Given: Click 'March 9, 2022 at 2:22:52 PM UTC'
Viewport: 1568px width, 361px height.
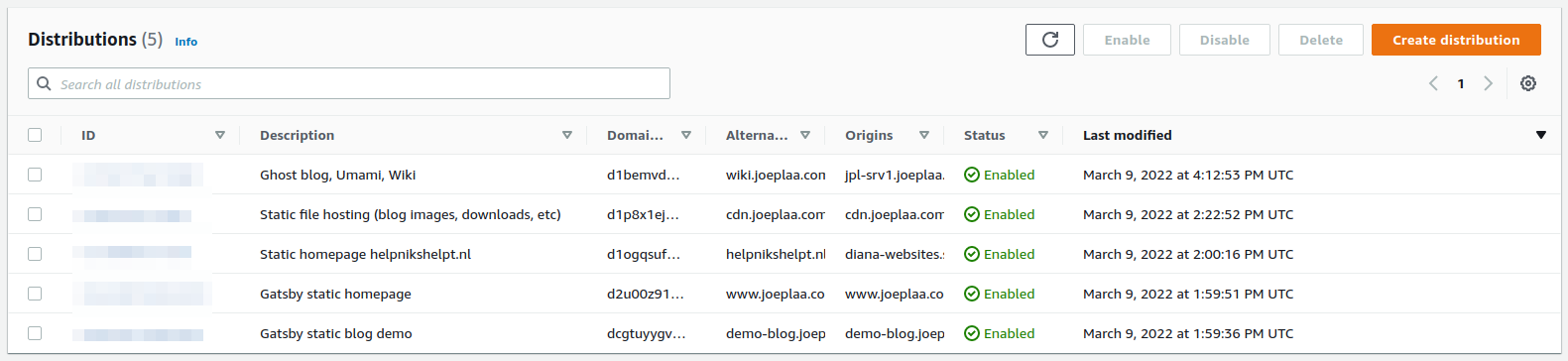Looking at the screenshot, I should tap(1188, 214).
